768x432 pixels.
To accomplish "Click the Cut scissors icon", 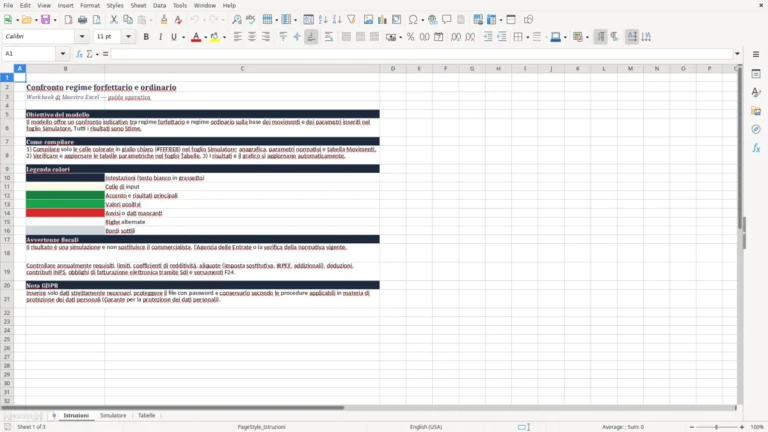I will click(114, 20).
